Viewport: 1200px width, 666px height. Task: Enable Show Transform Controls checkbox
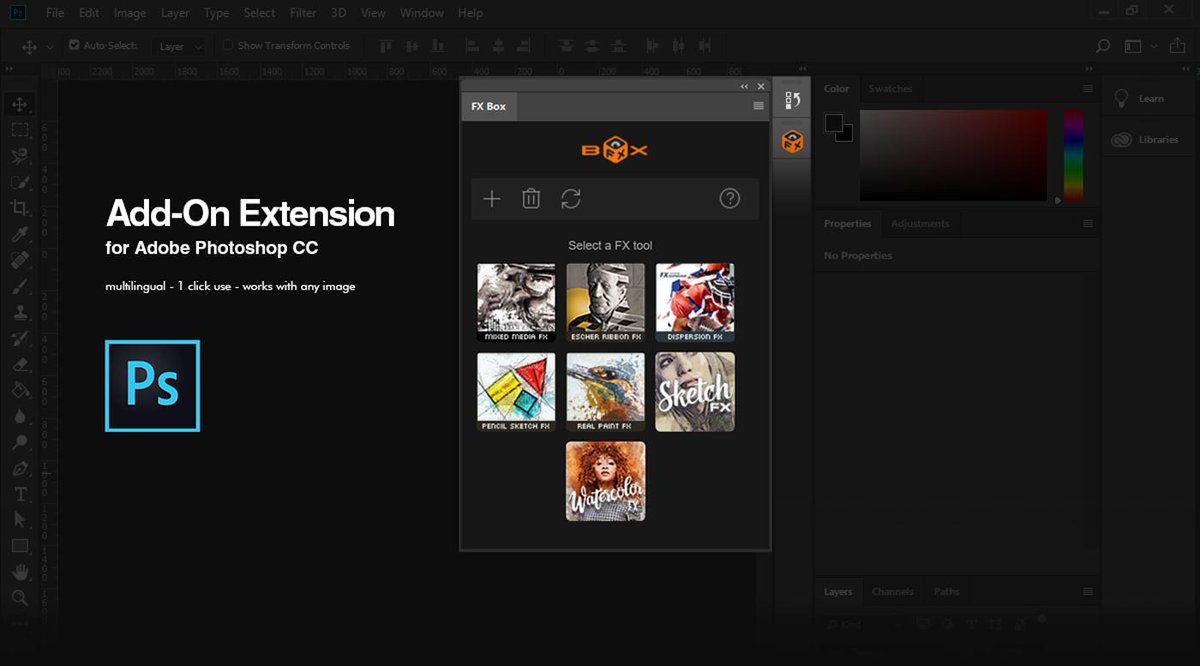pos(227,45)
